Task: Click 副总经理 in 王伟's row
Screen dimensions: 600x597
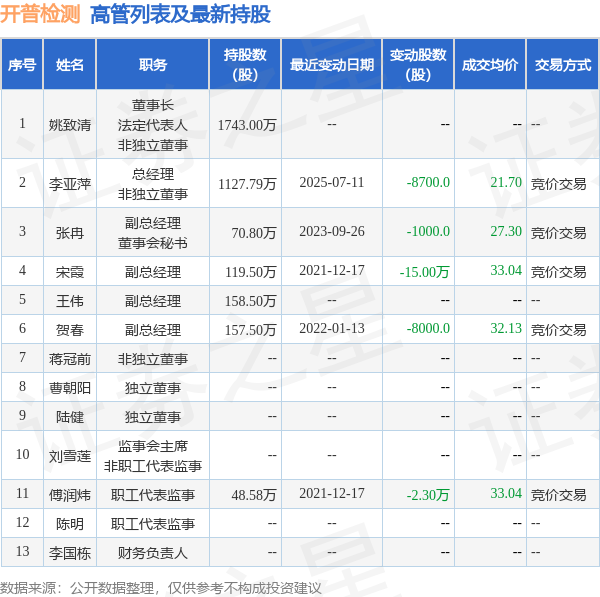Action: click(153, 301)
